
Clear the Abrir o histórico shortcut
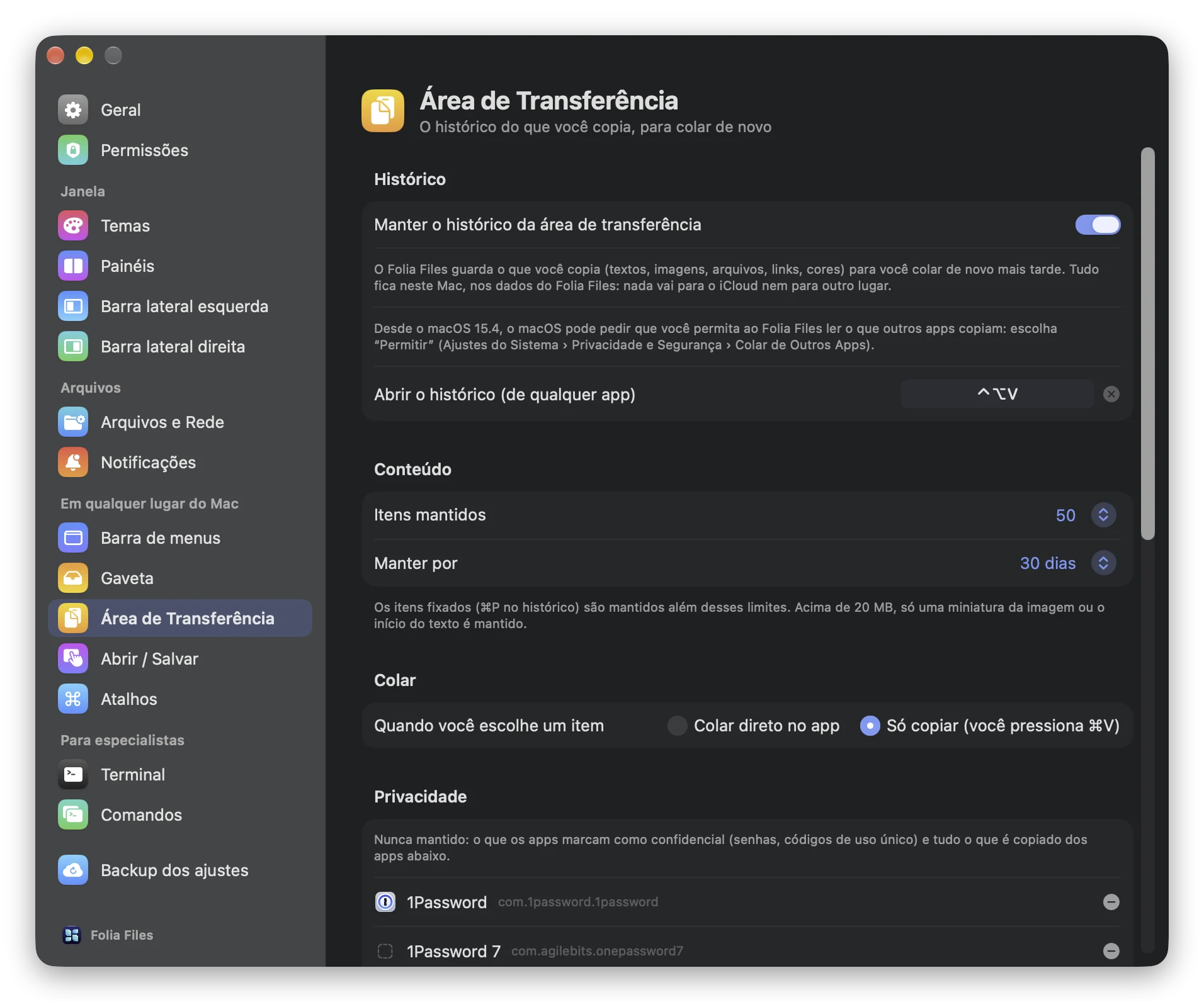point(1111,394)
